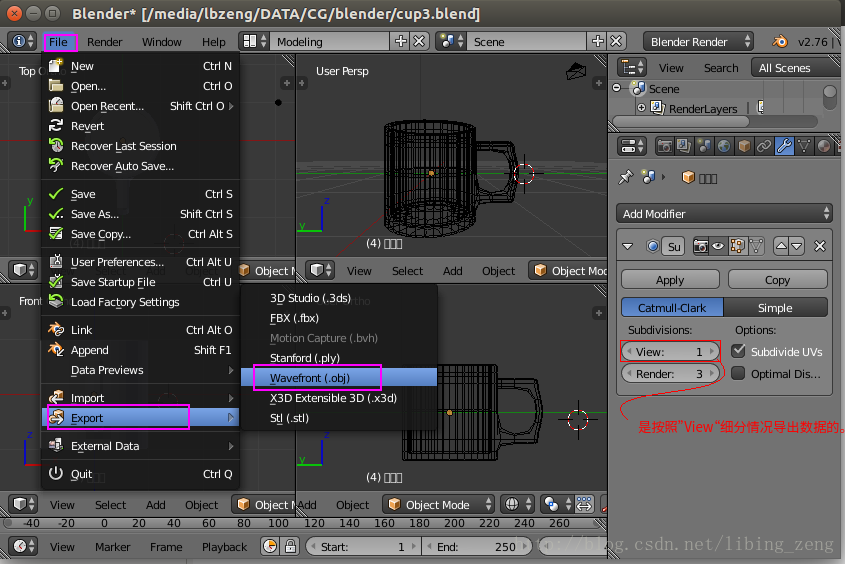This screenshot has height=564, width=845.
Task: Expand the External Data submenu
Action: [x=140, y=446]
